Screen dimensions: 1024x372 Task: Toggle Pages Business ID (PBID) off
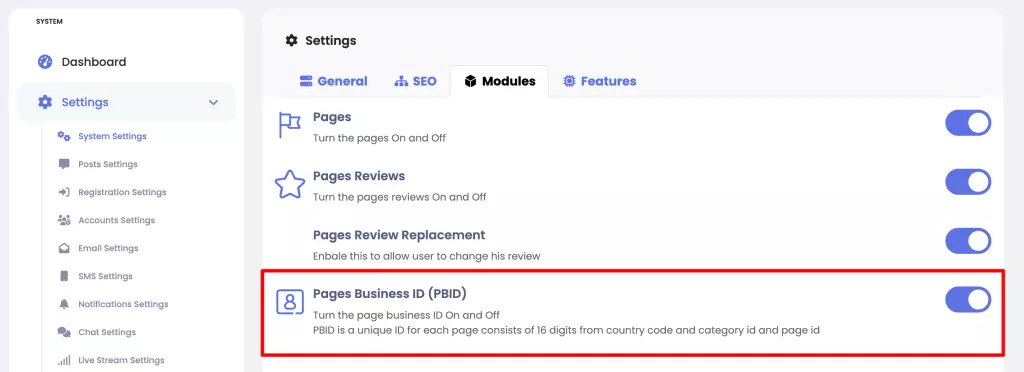click(x=968, y=300)
